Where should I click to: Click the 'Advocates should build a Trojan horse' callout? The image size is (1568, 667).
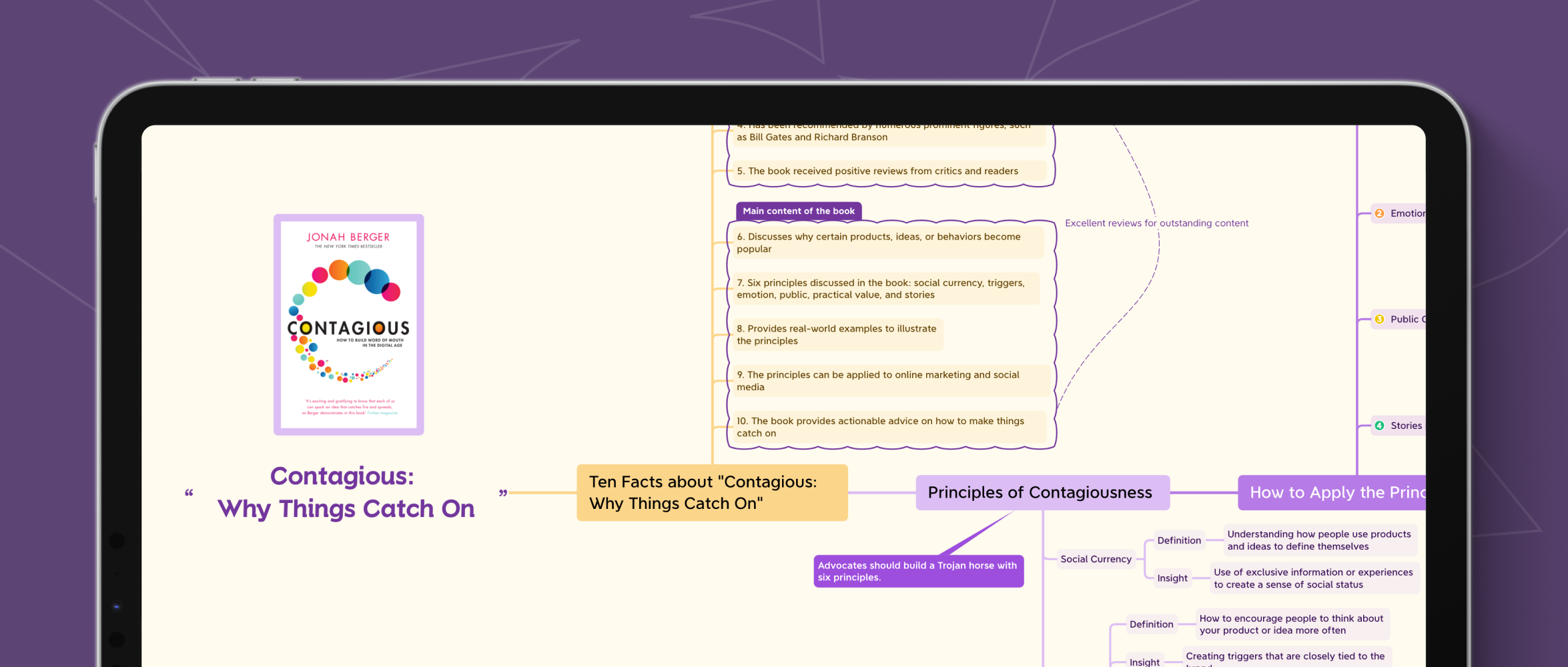pos(918,572)
